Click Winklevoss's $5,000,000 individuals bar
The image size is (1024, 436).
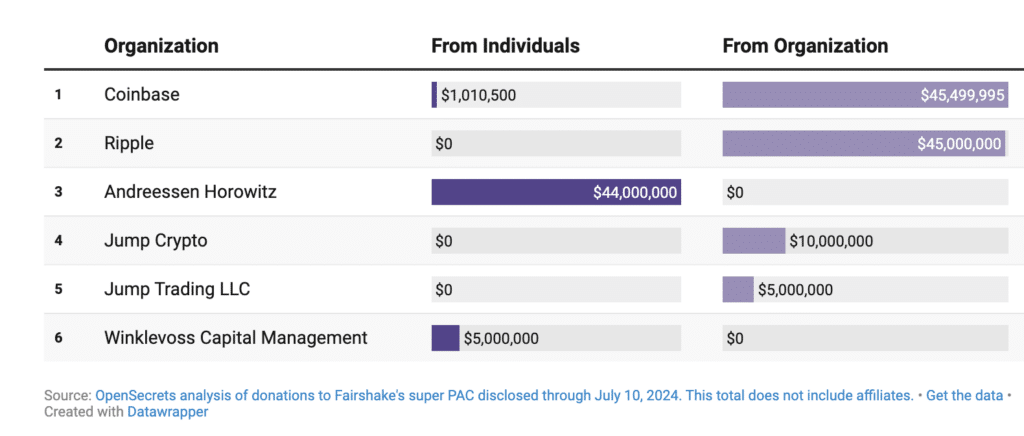point(445,338)
